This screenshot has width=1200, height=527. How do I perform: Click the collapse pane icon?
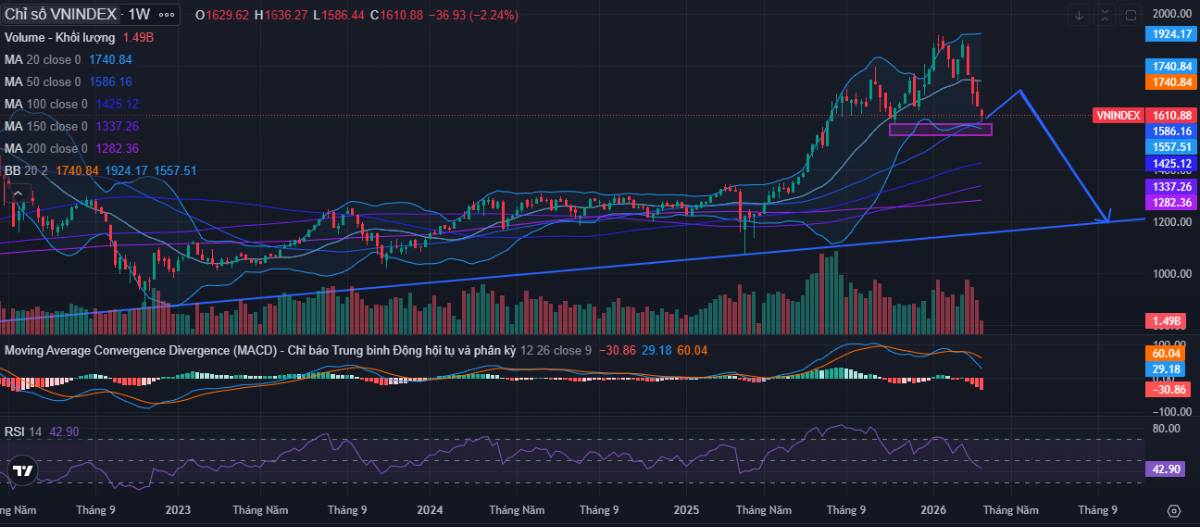coord(1105,15)
